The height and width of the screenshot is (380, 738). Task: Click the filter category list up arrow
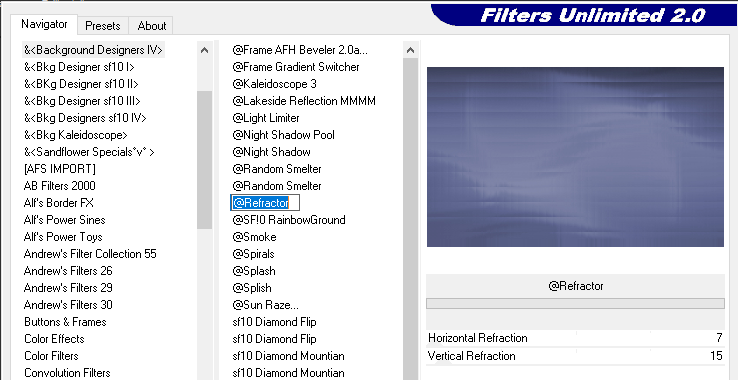(x=204, y=49)
